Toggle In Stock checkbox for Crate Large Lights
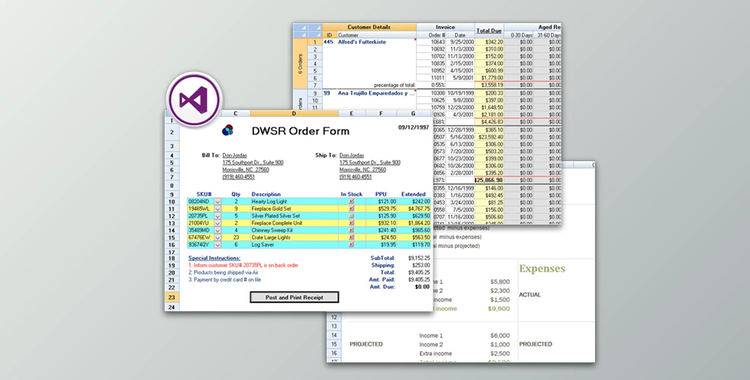Viewport: 750px width, 380px height. 352,237
